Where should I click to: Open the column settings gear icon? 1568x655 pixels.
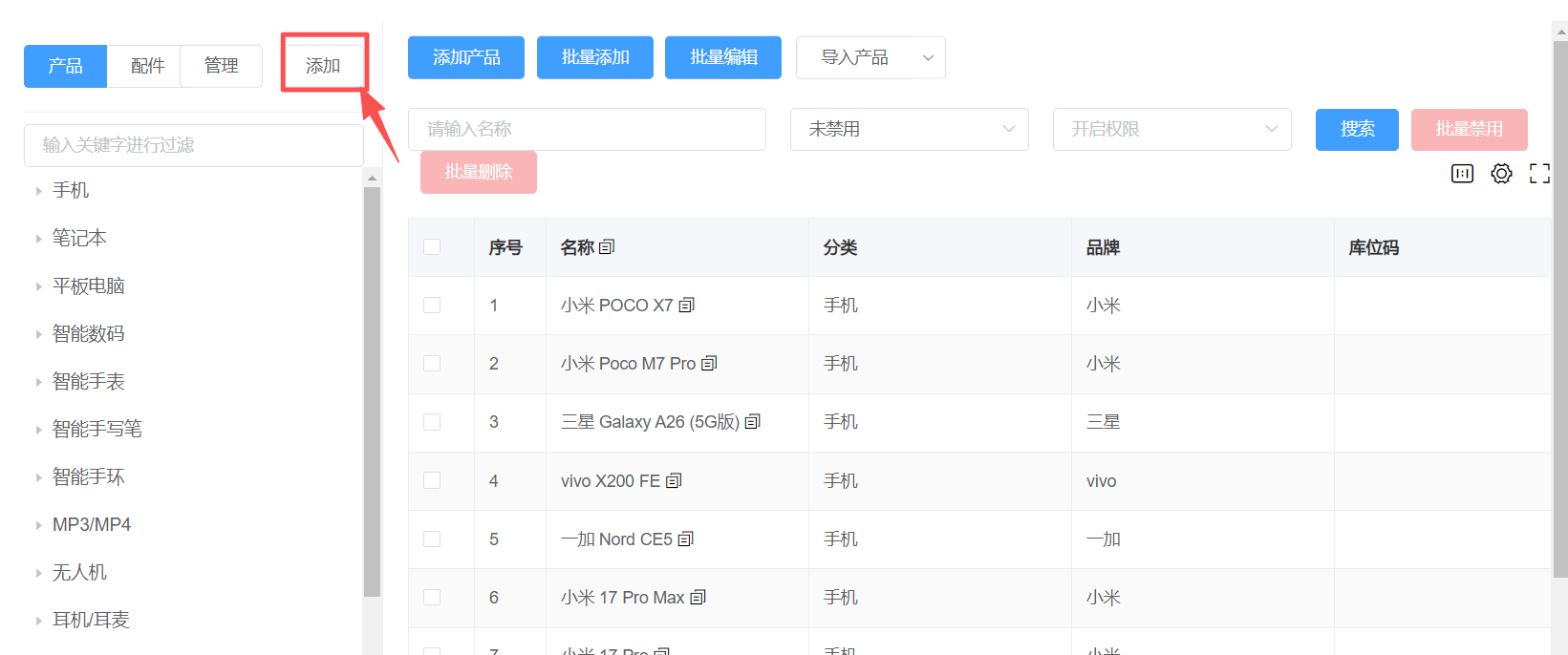tap(1501, 174)
